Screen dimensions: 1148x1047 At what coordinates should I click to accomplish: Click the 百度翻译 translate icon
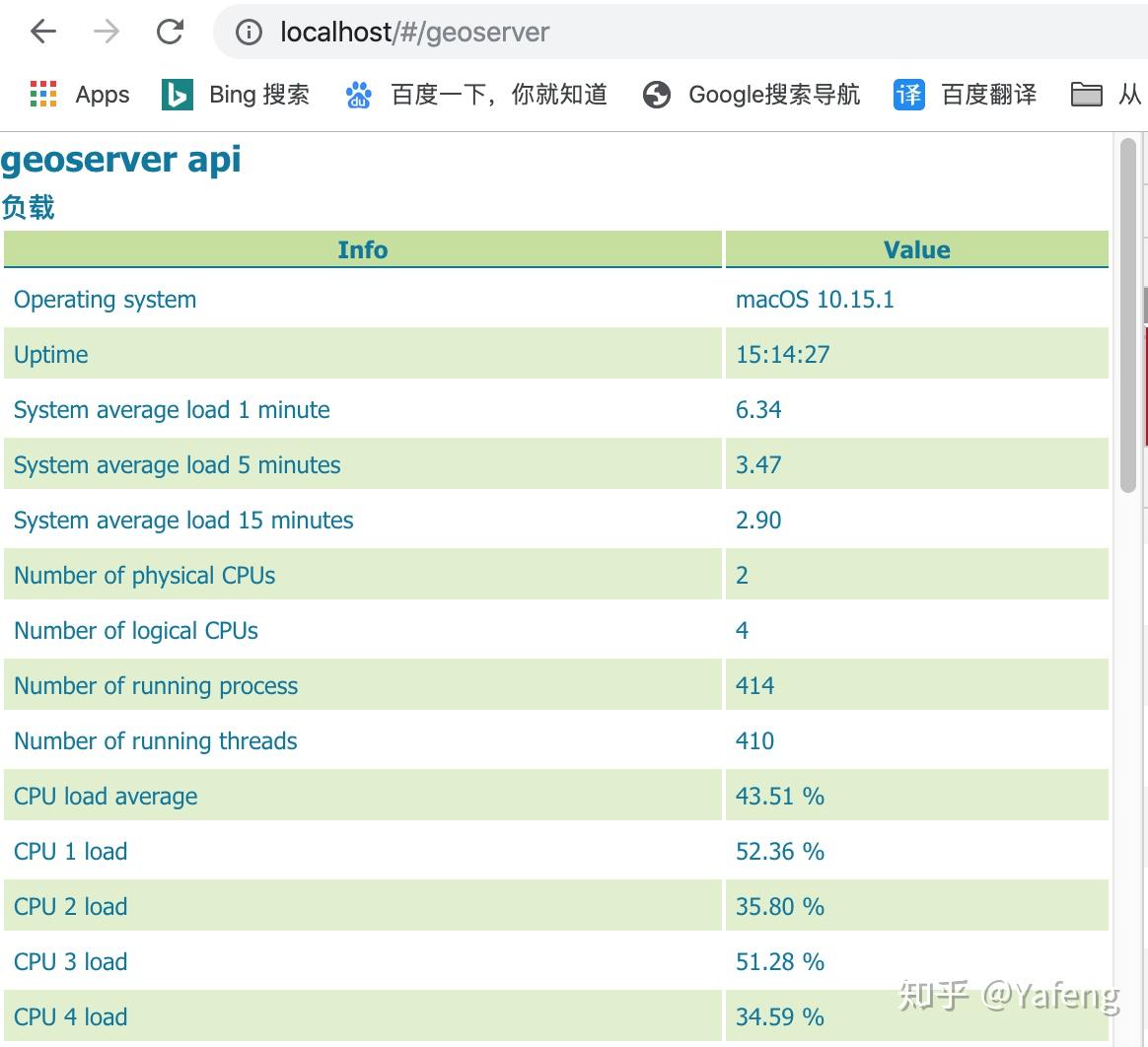coord(907,94)
